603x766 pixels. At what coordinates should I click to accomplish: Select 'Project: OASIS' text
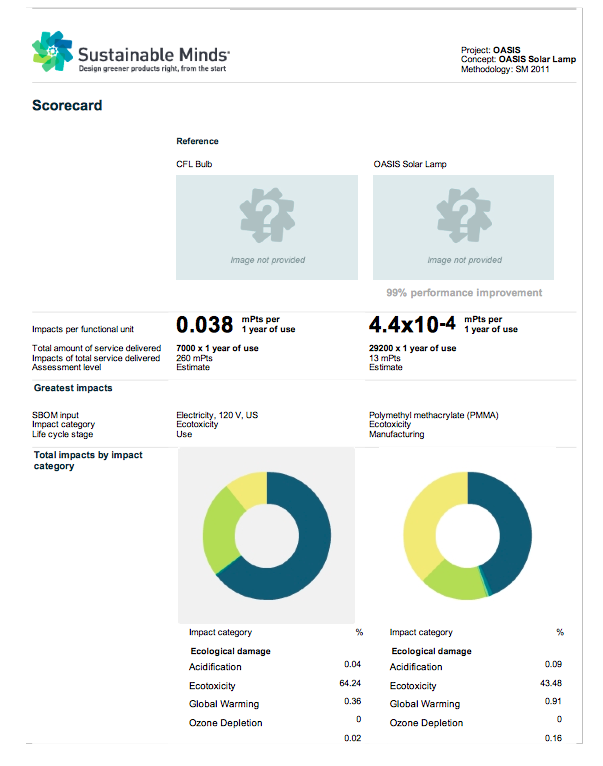pyautogui.click(x=491, y=50)
